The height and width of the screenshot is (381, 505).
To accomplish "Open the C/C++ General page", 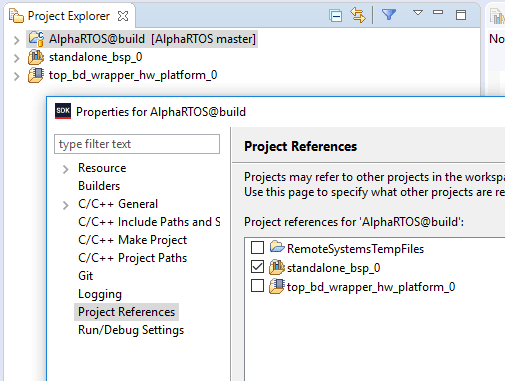I will coord(118,204).
